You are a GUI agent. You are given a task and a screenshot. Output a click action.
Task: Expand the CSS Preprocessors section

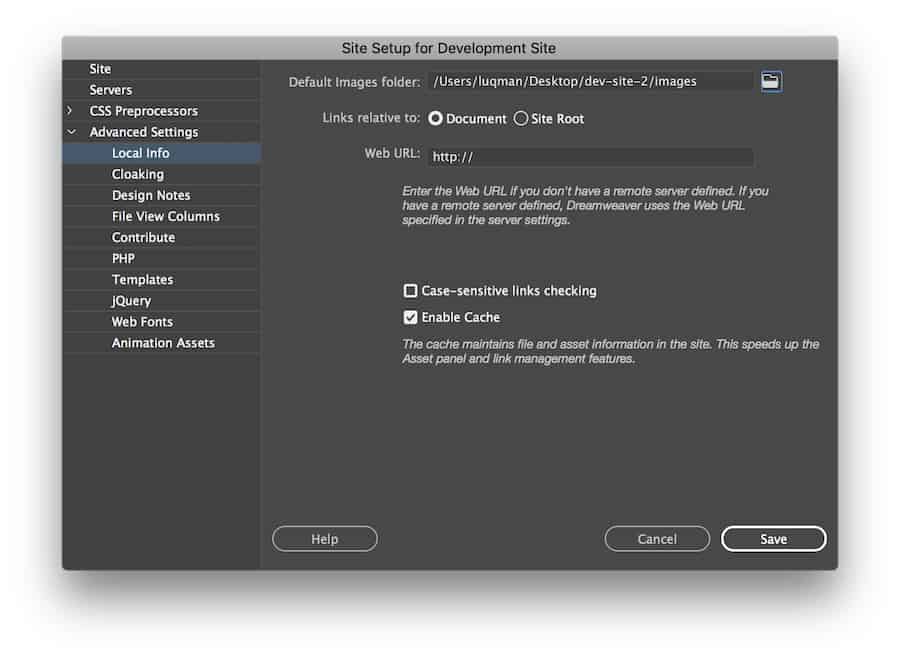coord(73,110)
